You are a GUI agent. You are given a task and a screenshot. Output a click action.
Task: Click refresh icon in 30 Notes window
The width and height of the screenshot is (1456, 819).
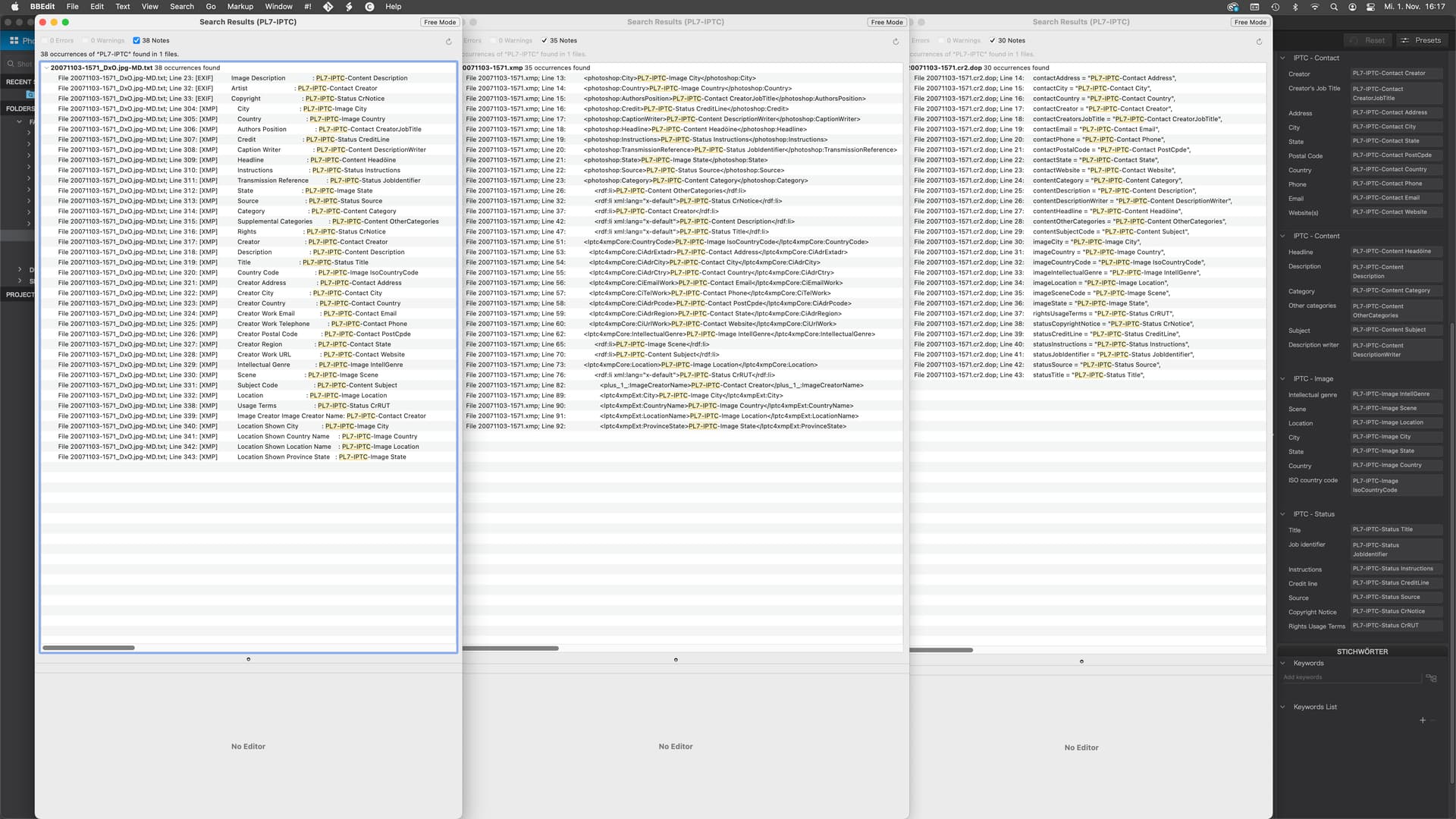click(1259, 42)
